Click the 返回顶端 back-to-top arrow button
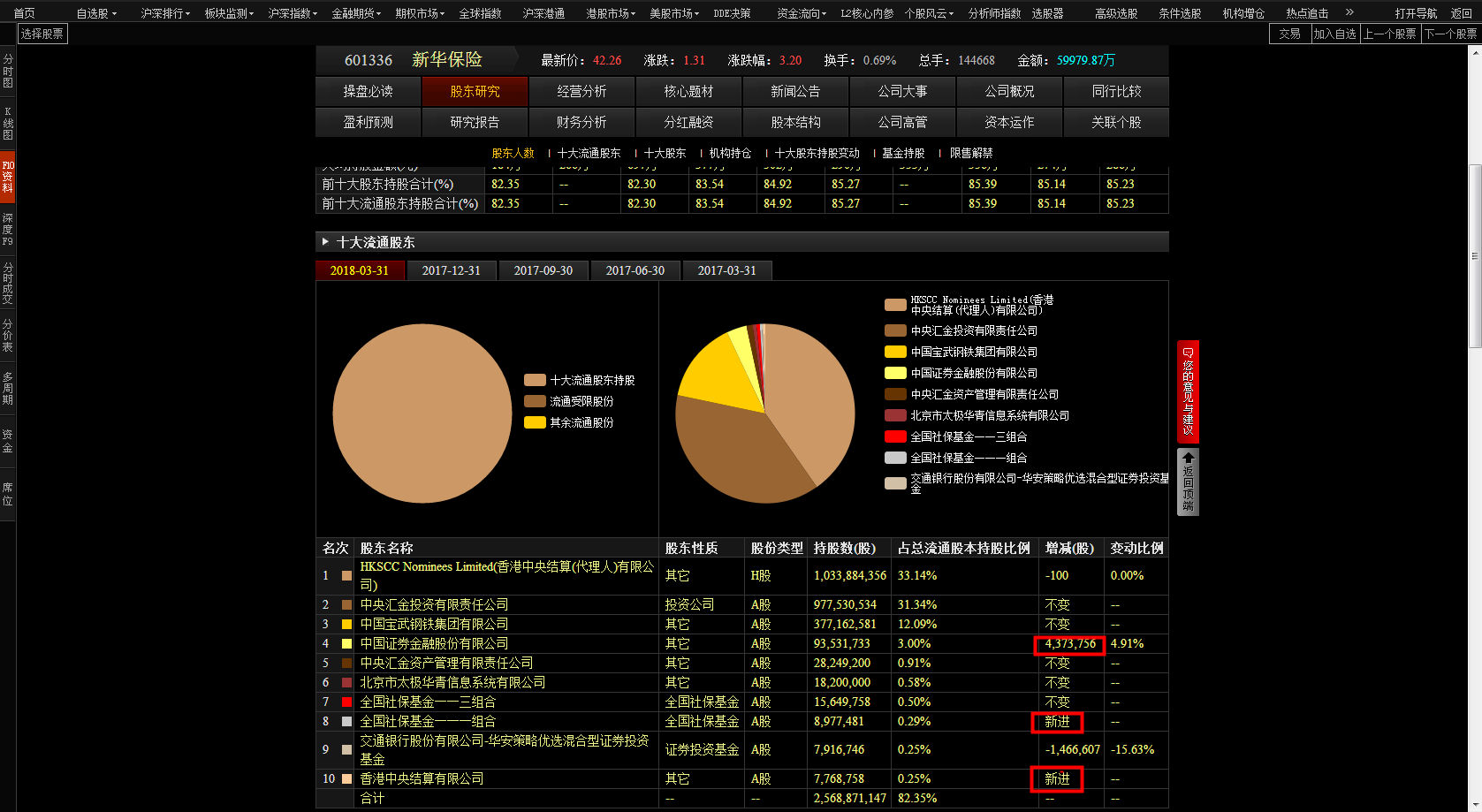 pyautogui.click(x=1188, y=482)
